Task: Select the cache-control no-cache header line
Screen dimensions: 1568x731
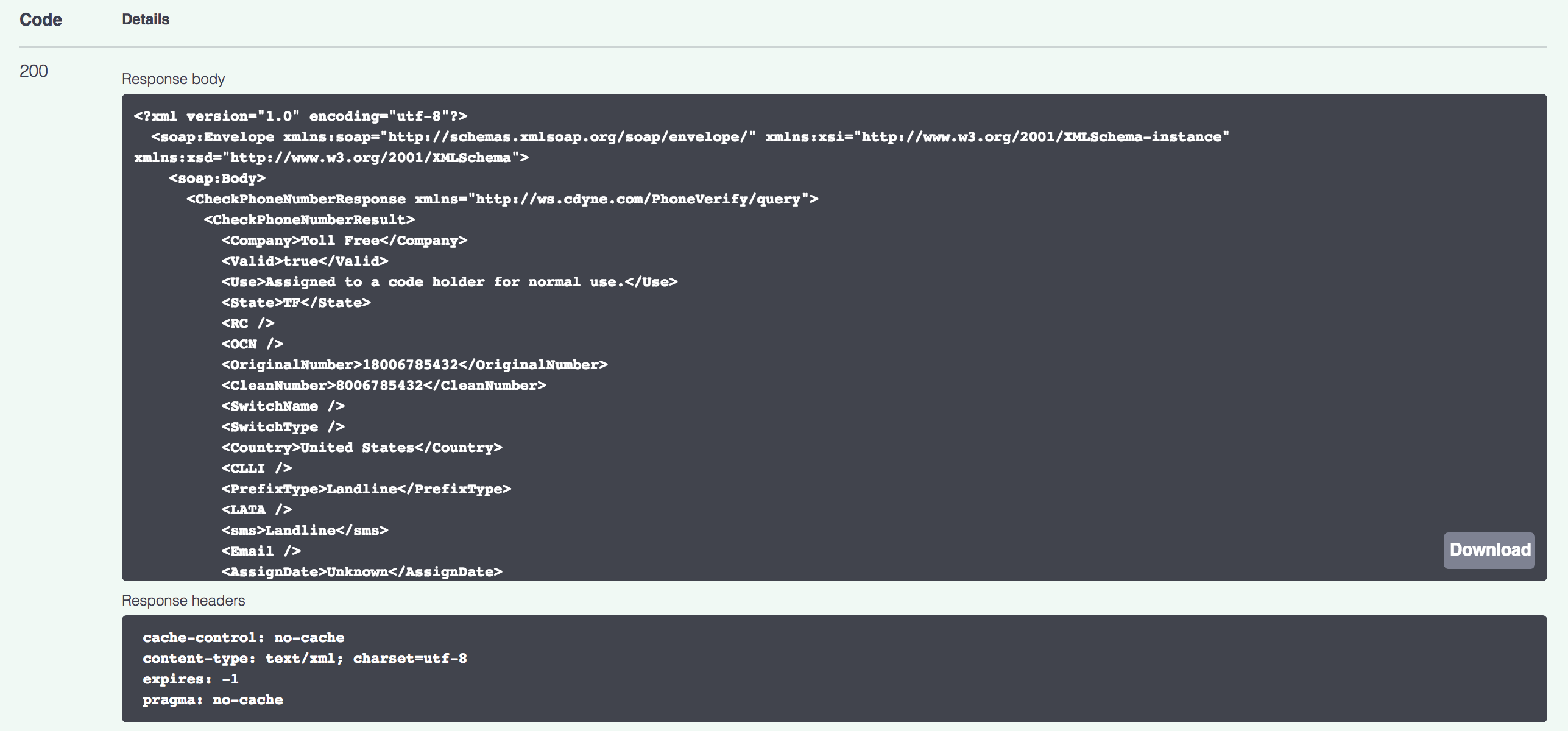Action: pos(242,637)
